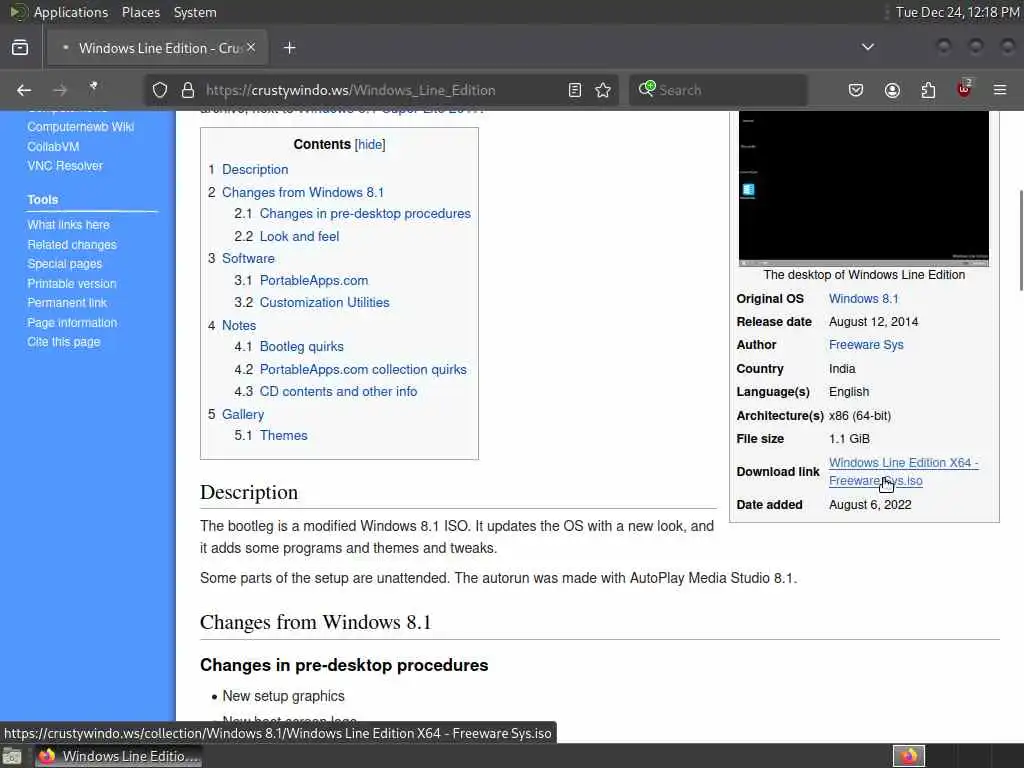The width and height of the screenshot is (1024, 768).
Task: Click the clock showing Tue Dec 24
Action: coord(957,12)
